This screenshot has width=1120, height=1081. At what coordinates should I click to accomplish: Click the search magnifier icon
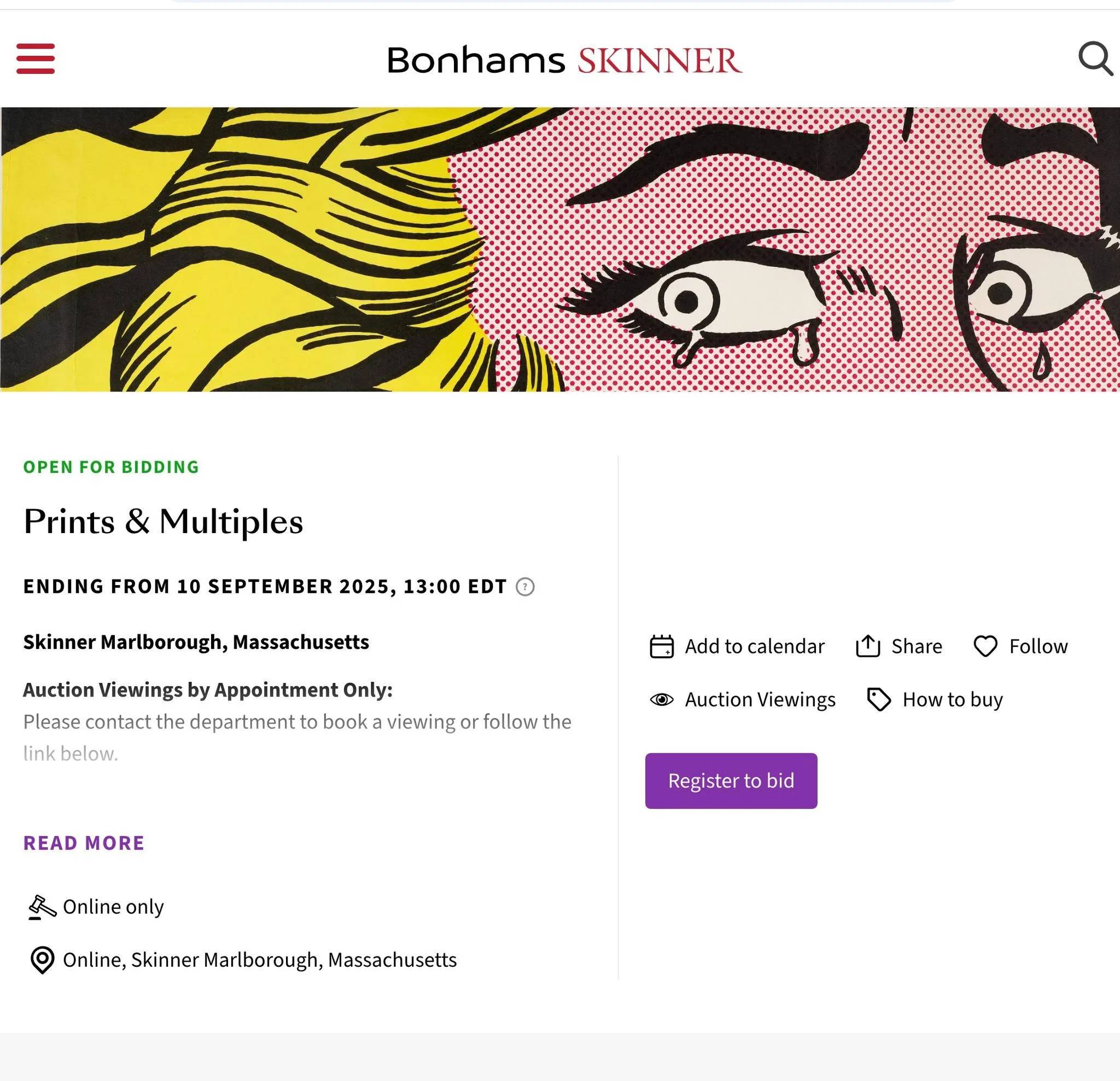1094,59
